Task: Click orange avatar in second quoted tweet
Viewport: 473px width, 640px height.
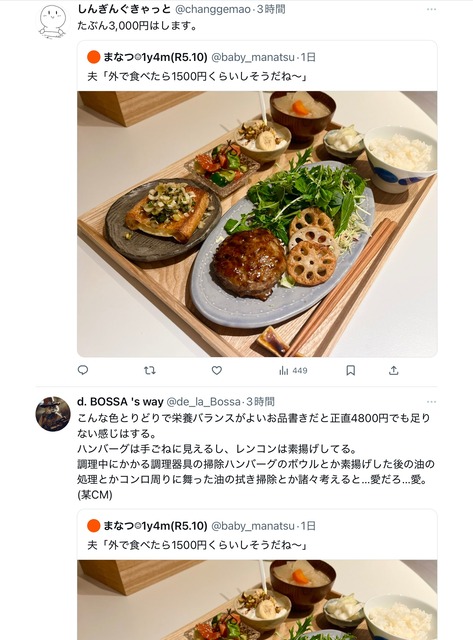Action: [93, 526]
